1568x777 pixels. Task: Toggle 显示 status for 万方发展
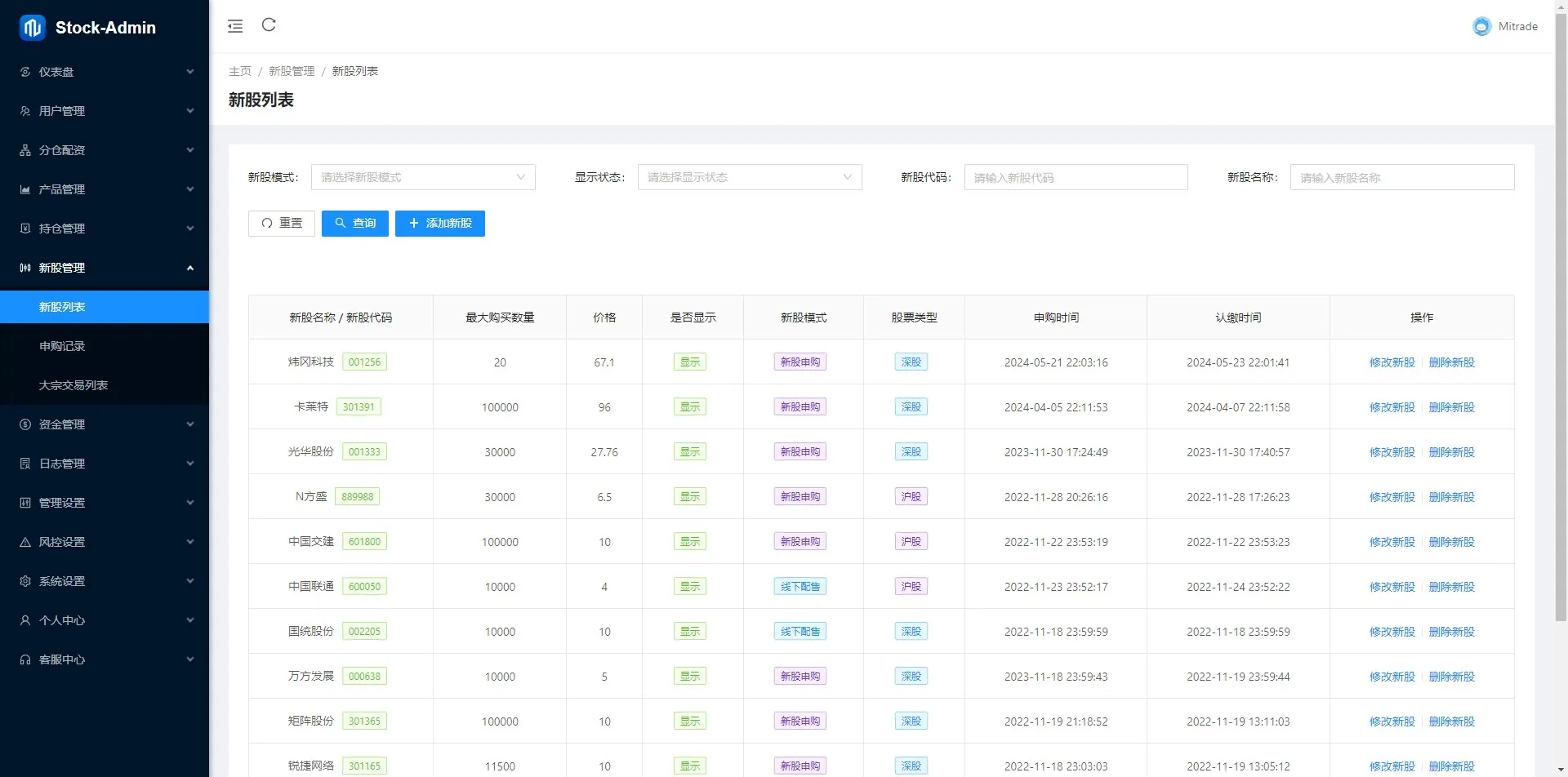[x=689, y=676]
